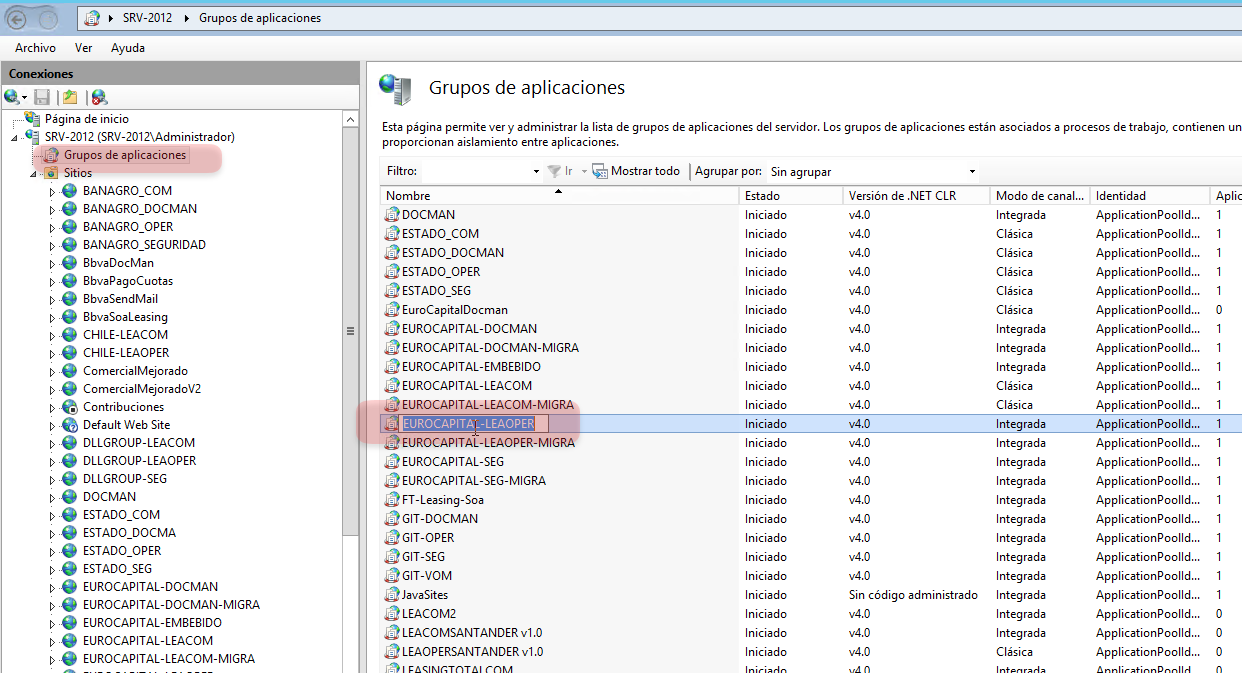Click the funnel icon next to Ir

point(555,170)
